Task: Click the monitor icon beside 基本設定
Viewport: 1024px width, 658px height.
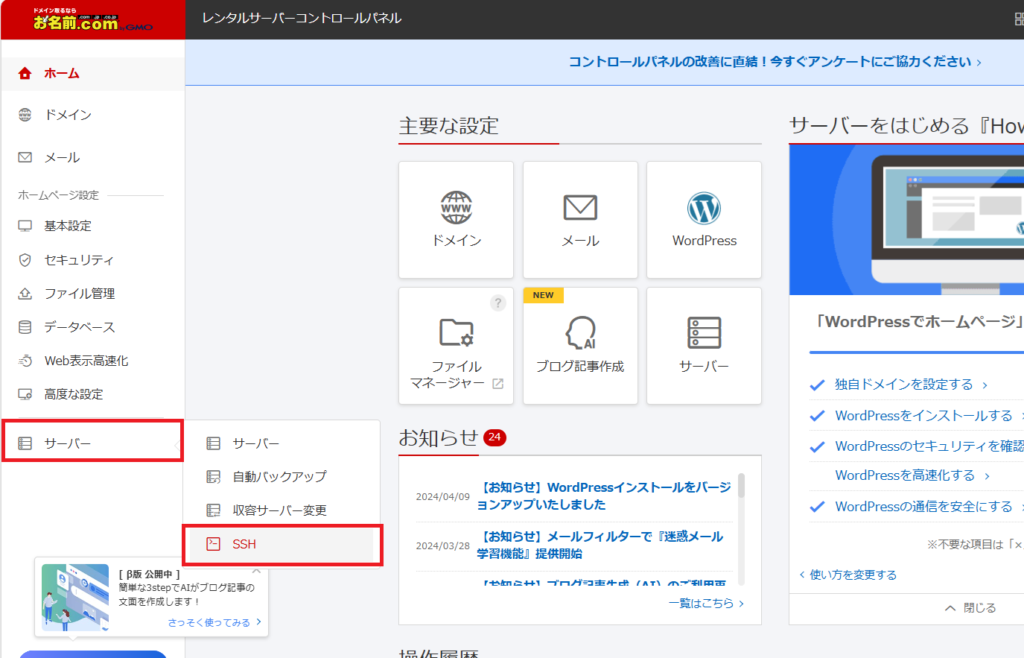Action: 25,226
